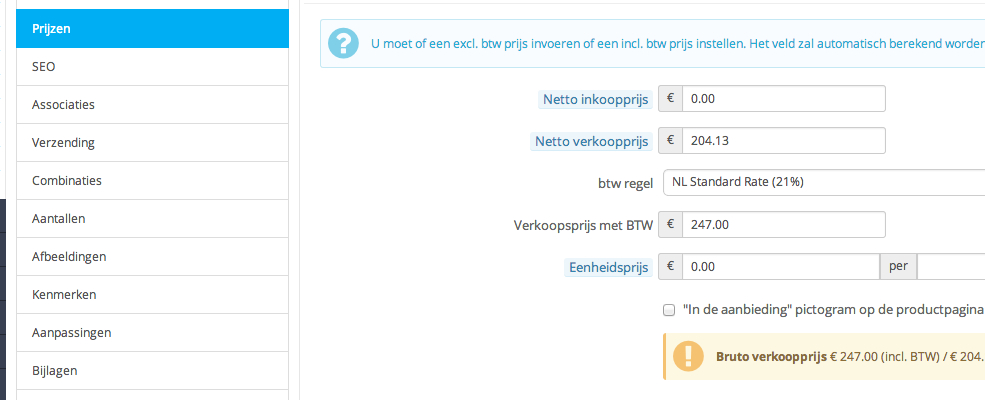Click the Netto inkoopprijs input field
Image resolution: width=985 pixels, height=400 pixels.
pos(784,99)
